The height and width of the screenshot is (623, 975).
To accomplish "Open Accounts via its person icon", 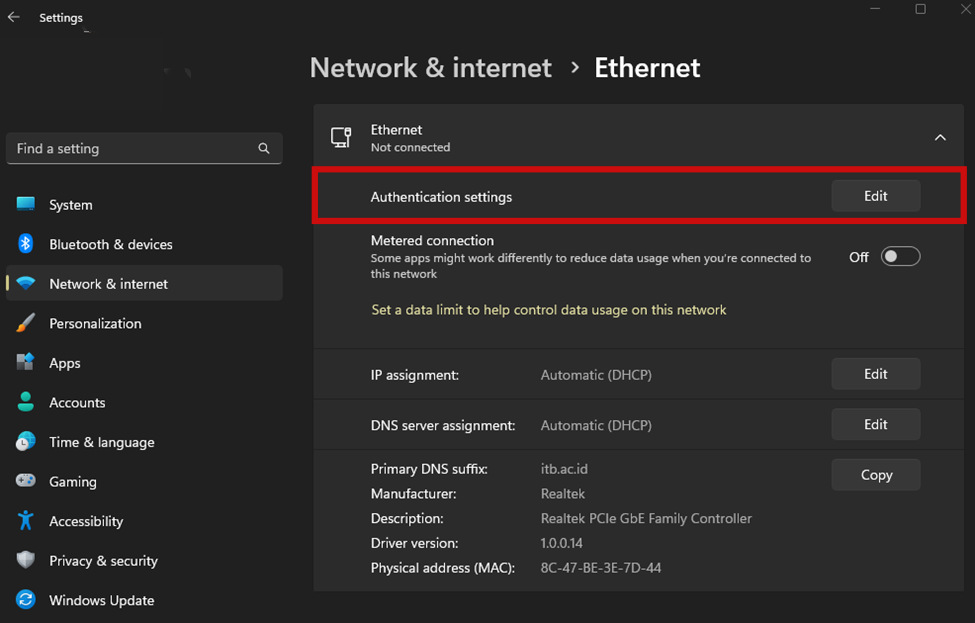I will pyautogui.click(x=26, y=402).
